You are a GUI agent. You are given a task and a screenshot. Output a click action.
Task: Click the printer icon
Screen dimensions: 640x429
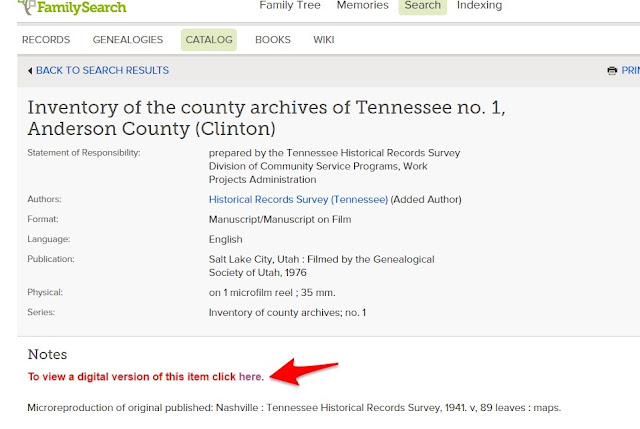[x=612, y=71]
